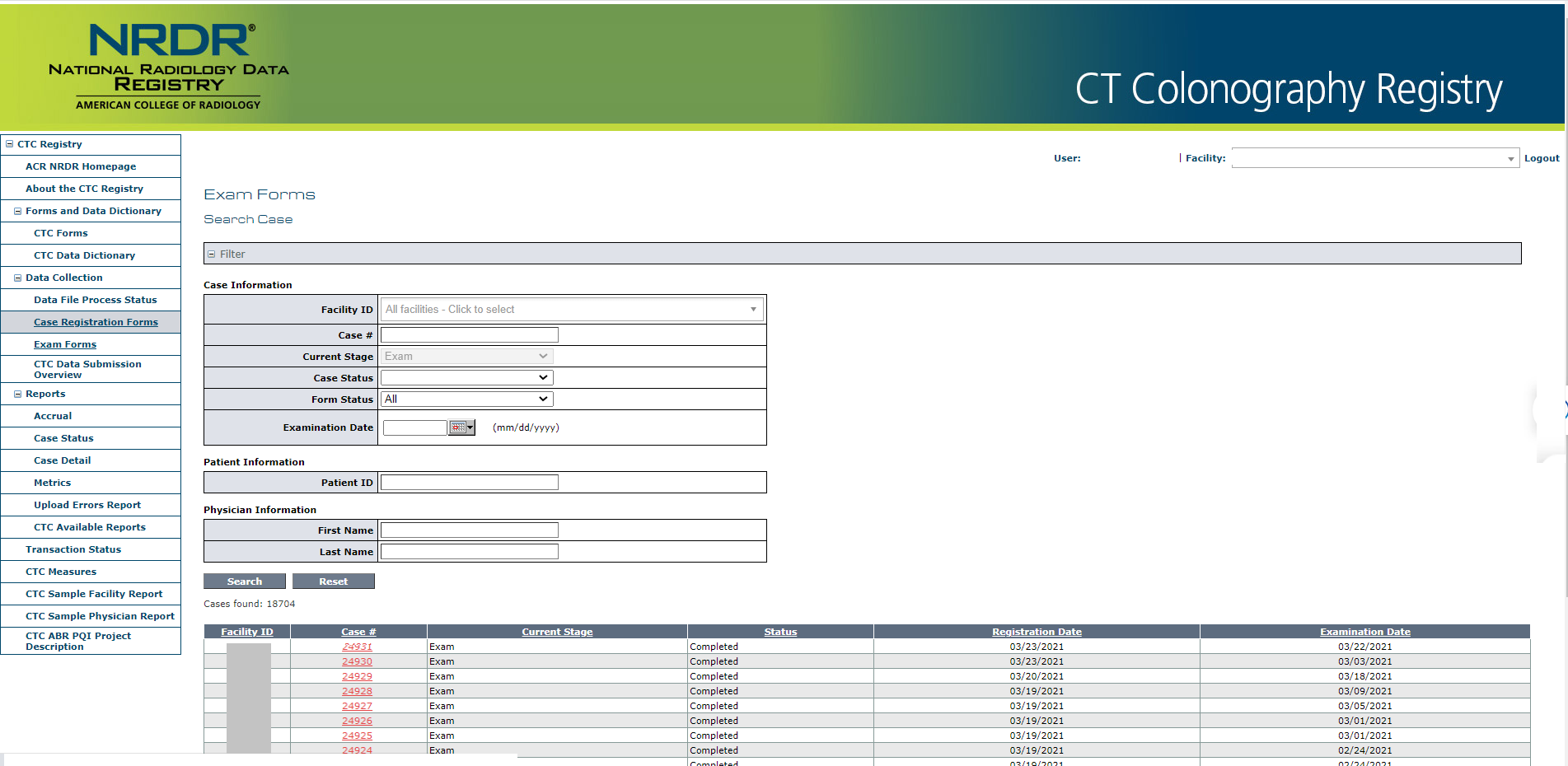The width and height of the screenshot is (1568, 766).
Task: Click the 03/22/2021 examination date cell
Action: 1365,647
